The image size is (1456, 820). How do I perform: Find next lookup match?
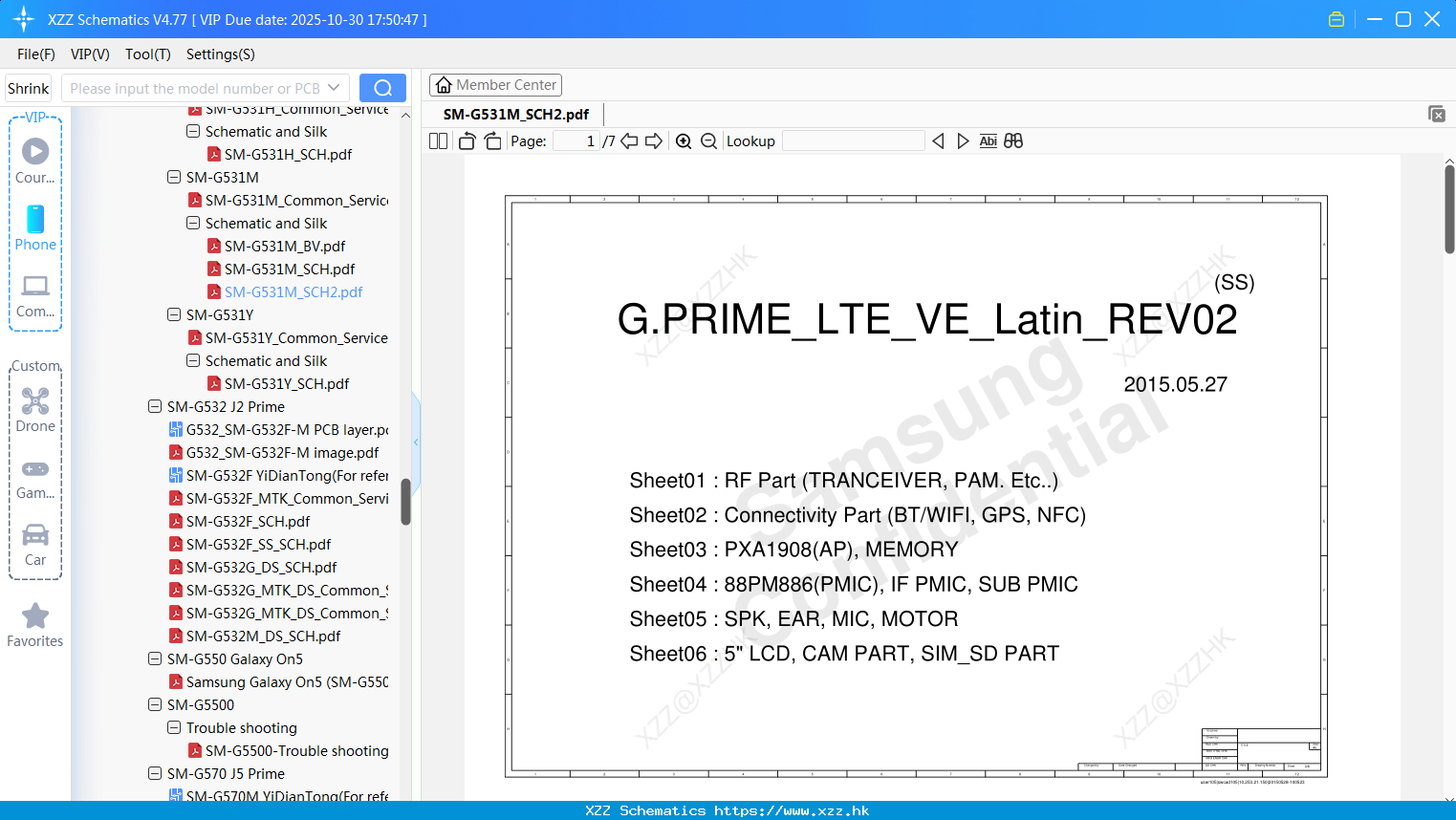963,140
